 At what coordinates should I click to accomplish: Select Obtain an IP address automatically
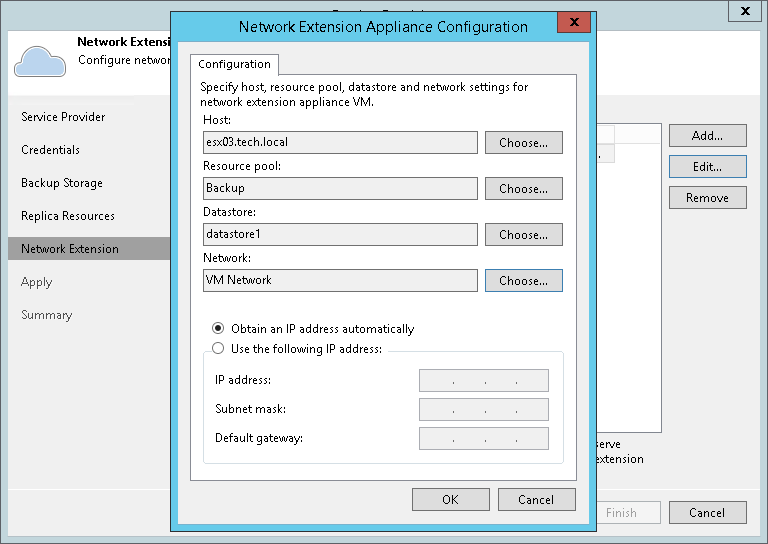coord(218,328)
